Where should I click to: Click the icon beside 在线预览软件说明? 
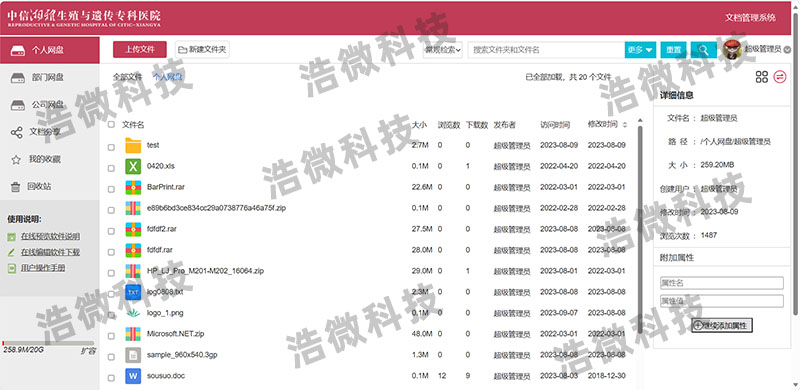(12, 237)
